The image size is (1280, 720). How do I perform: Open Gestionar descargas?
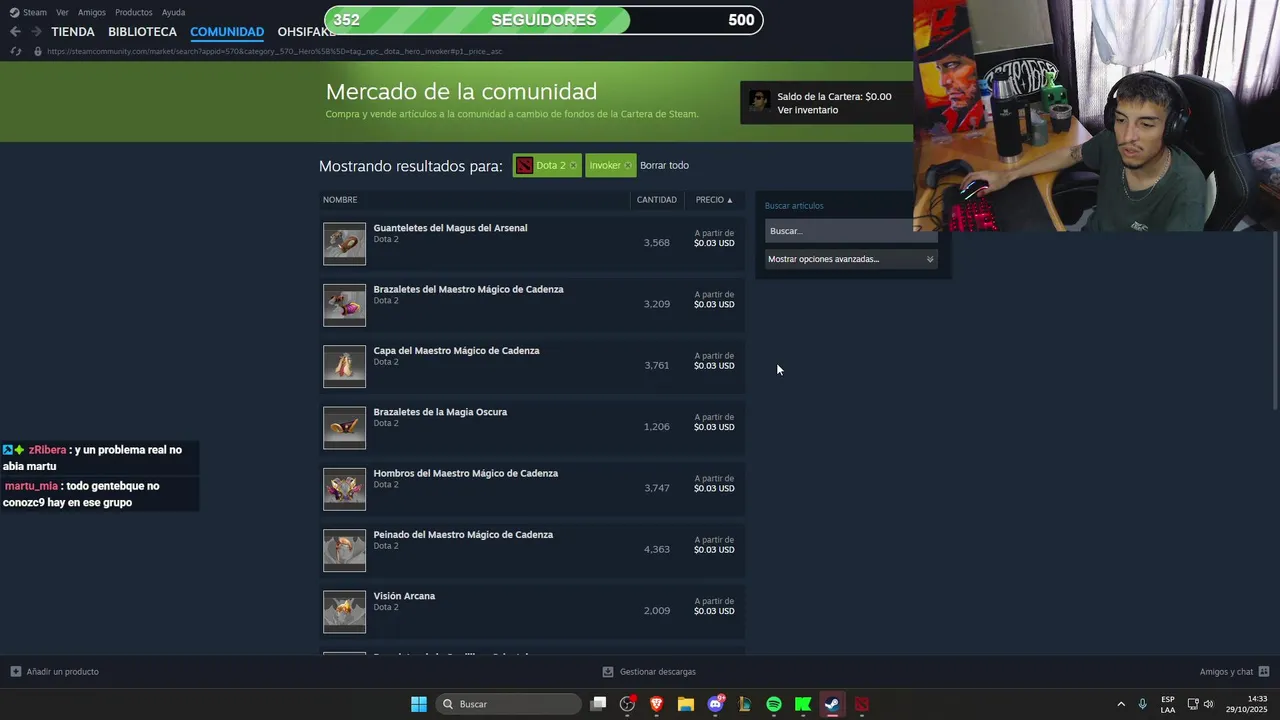pyautogui.click(x=649, y=672)
